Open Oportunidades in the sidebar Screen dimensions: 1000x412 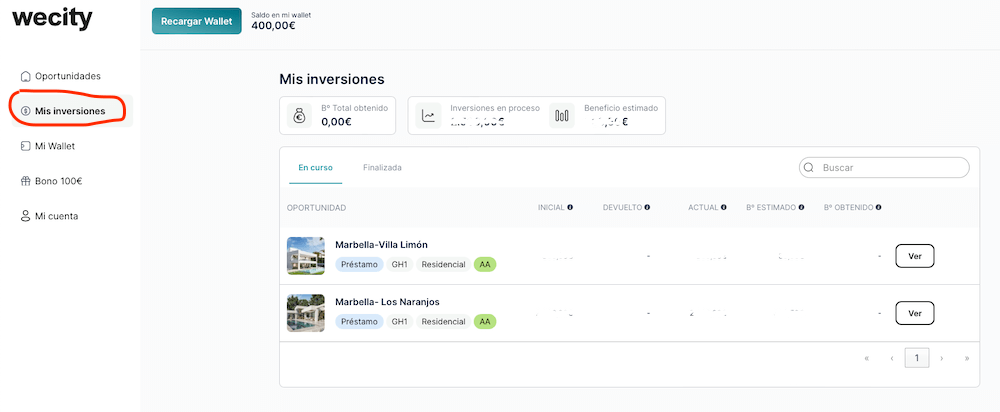[x=61, y=76]
